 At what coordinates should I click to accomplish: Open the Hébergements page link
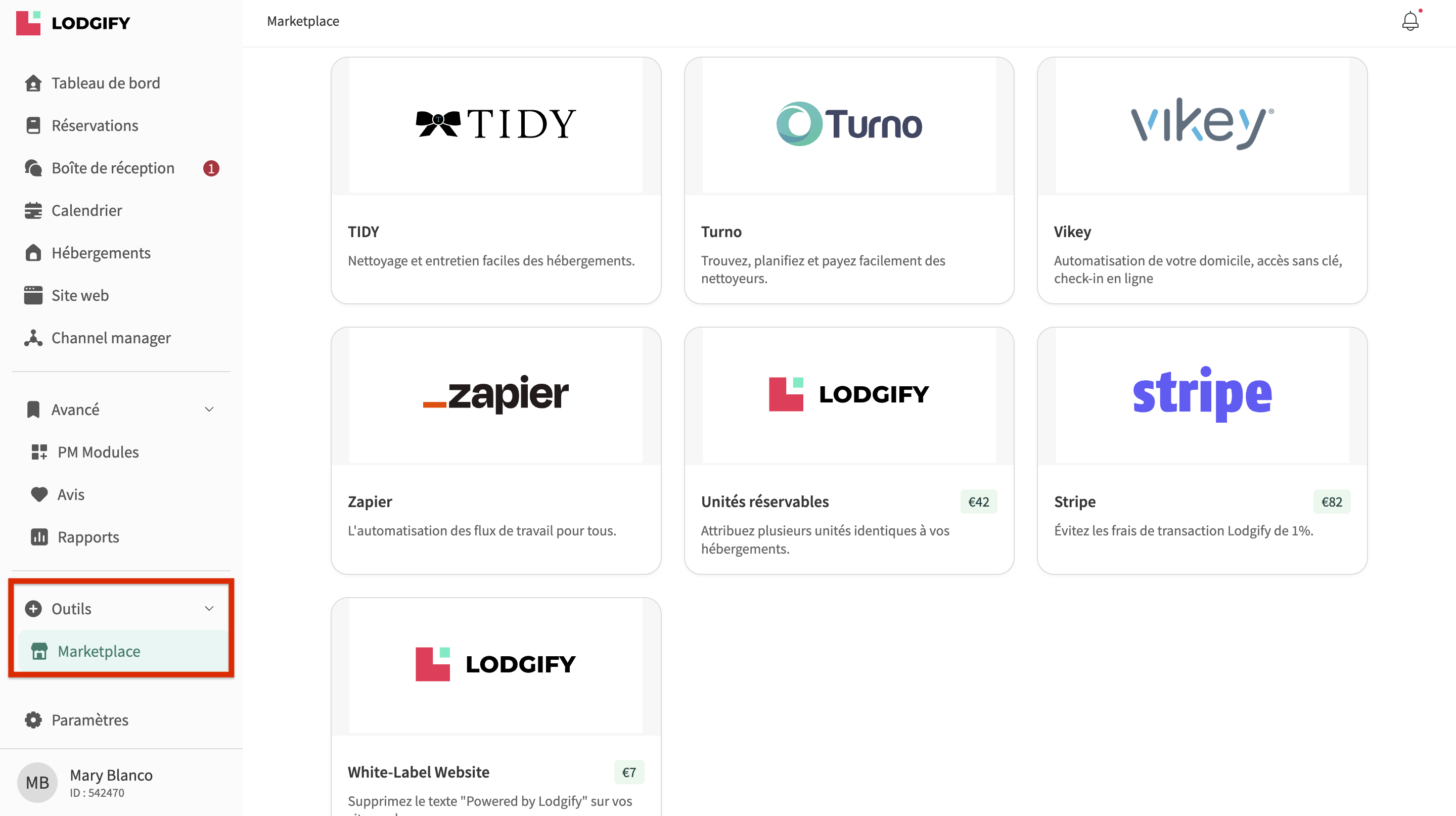(x=101, y=253)
